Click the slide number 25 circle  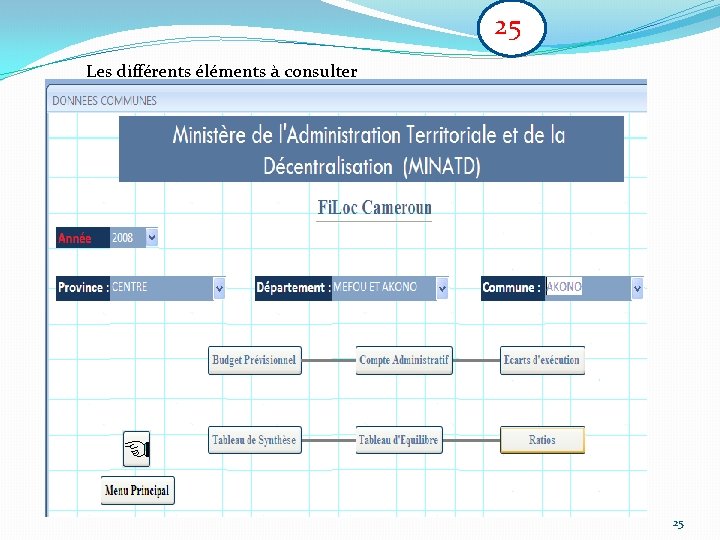coord(512,28)
